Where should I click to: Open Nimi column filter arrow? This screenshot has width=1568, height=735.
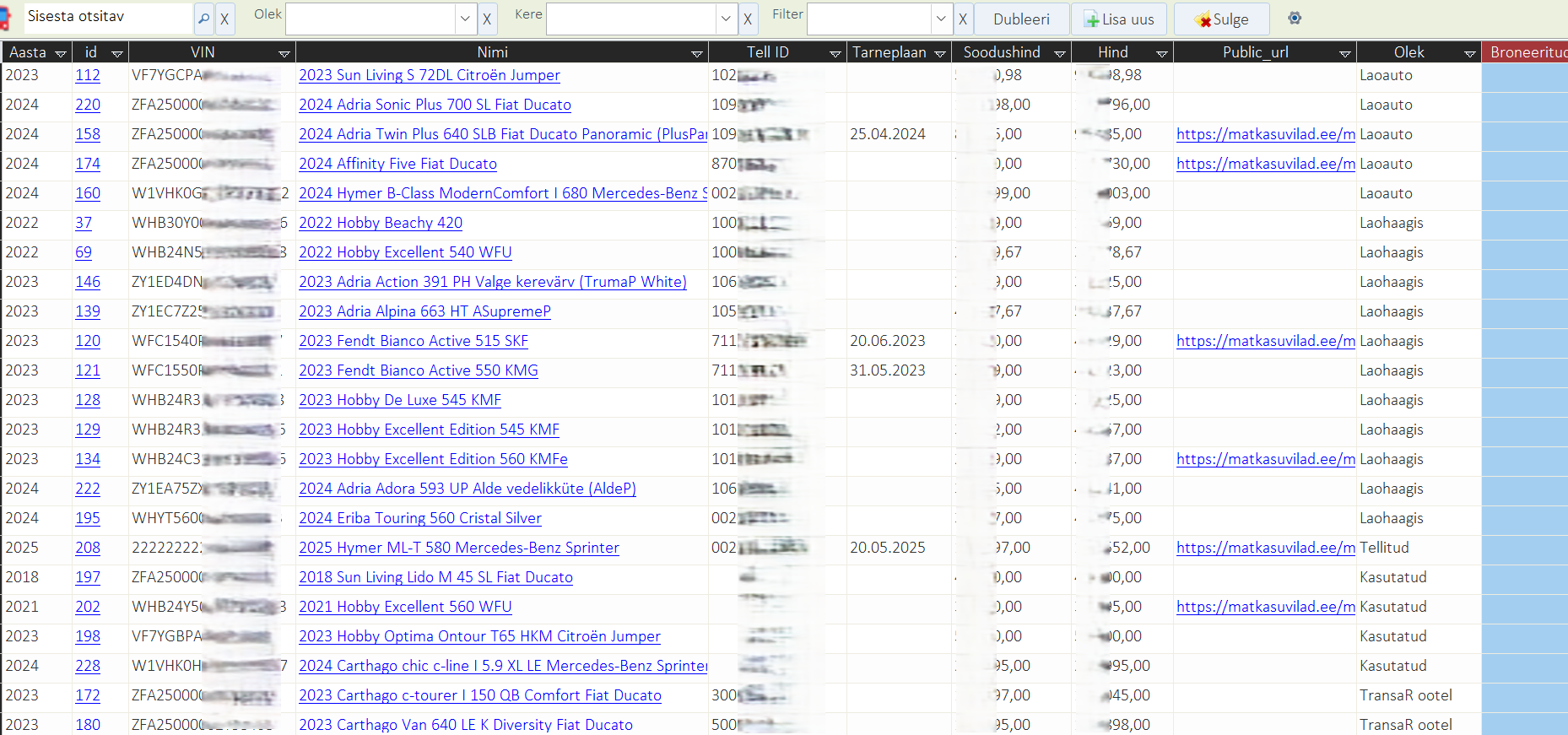pyautogui.click(x=697, y=53)
